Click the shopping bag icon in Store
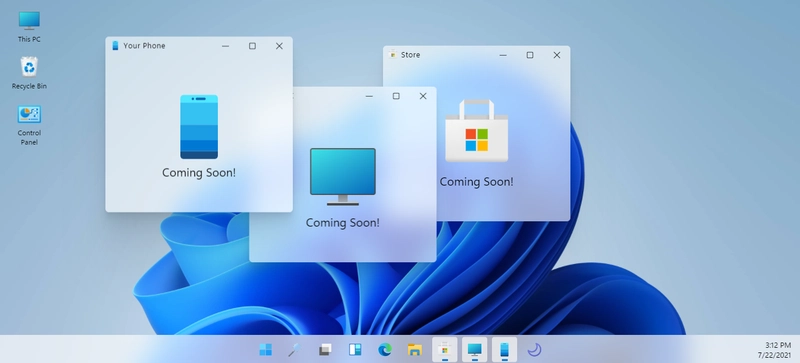 pos(477,131)
